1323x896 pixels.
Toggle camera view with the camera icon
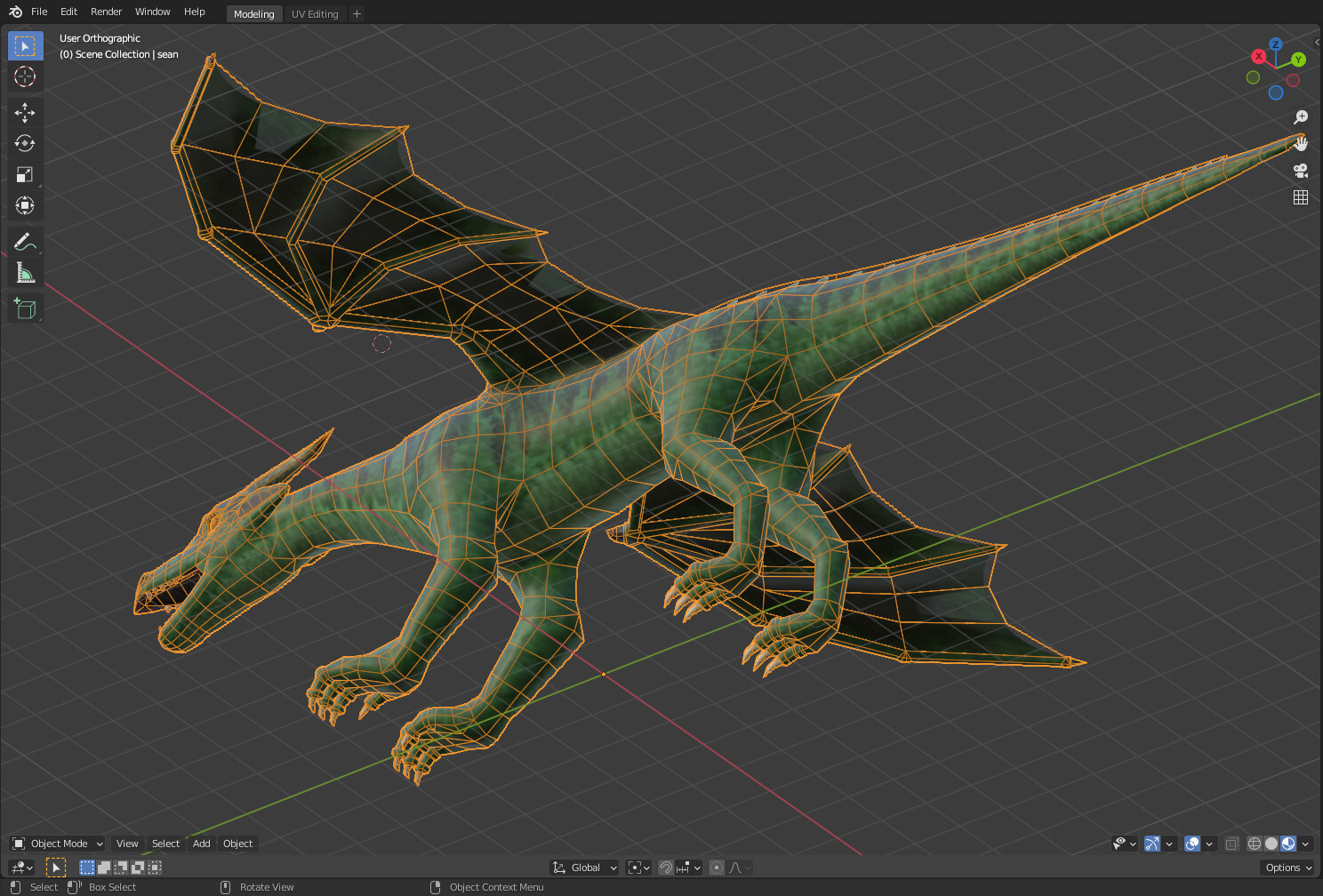tap(1301, 171)
